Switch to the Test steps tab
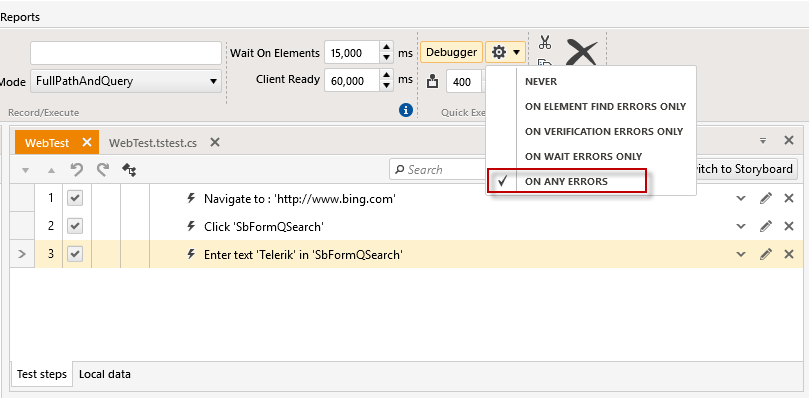 (x=42, y=374)
